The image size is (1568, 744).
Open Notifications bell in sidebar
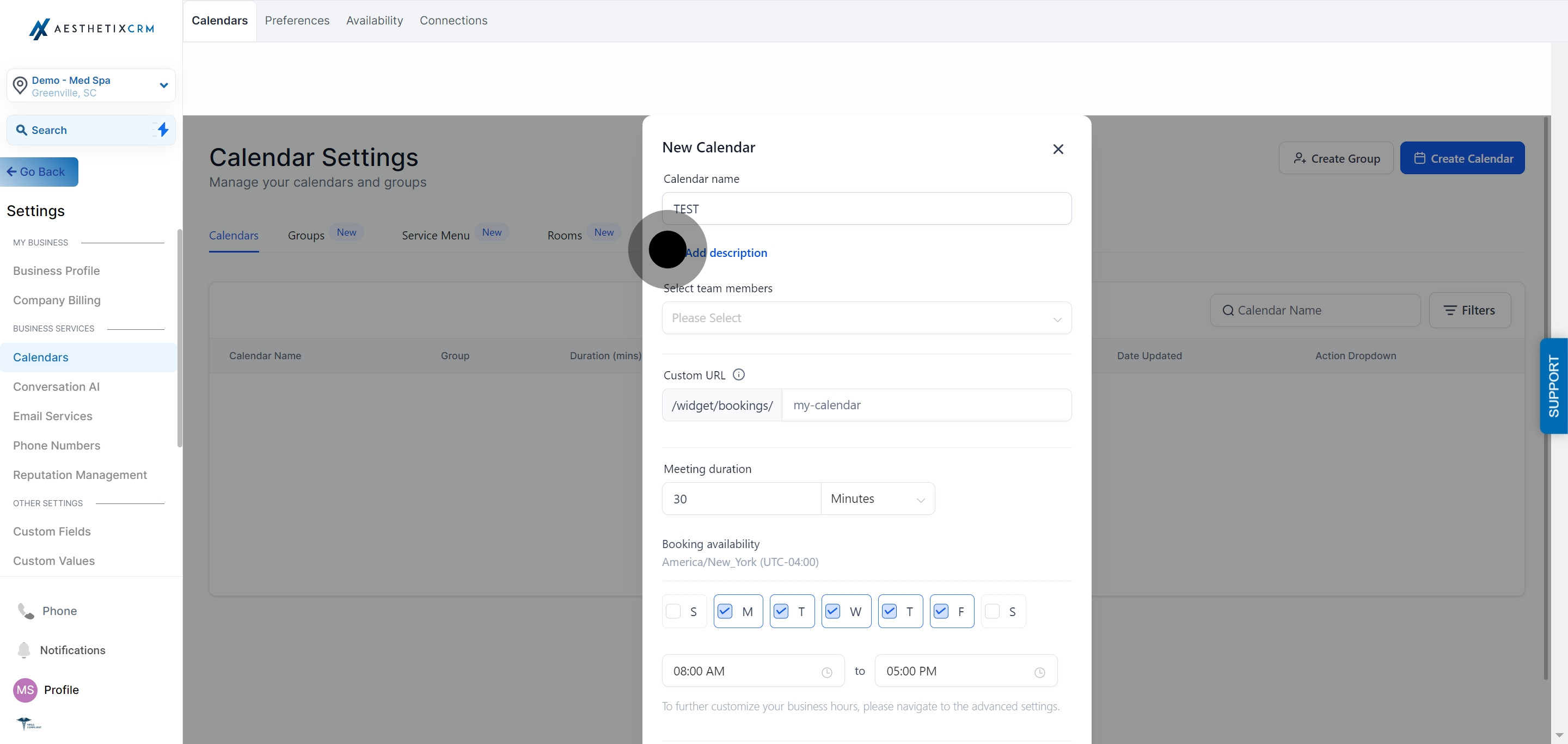coord(24,650)
